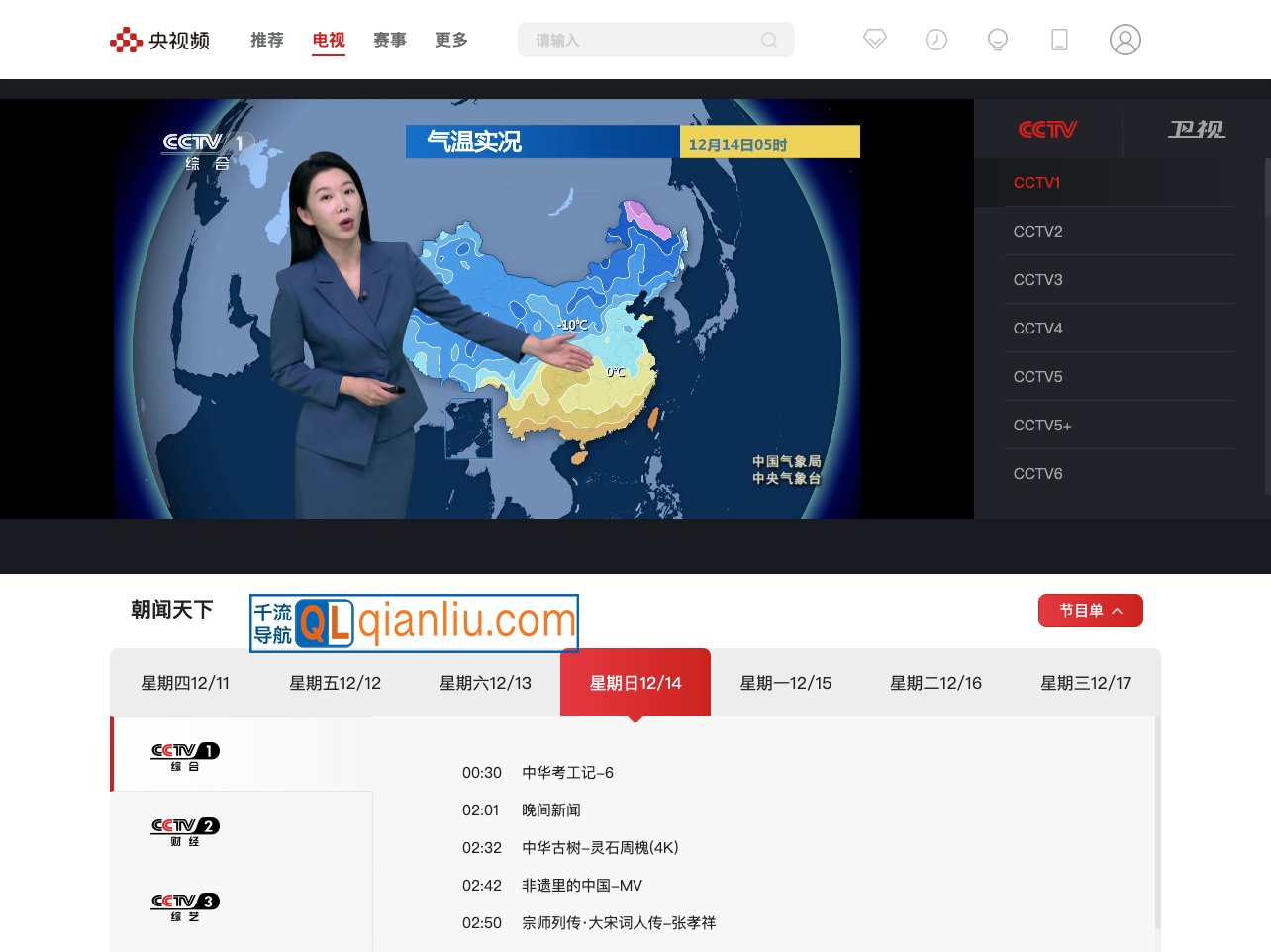Click the search magnifier icon

[x=769, y=40]
